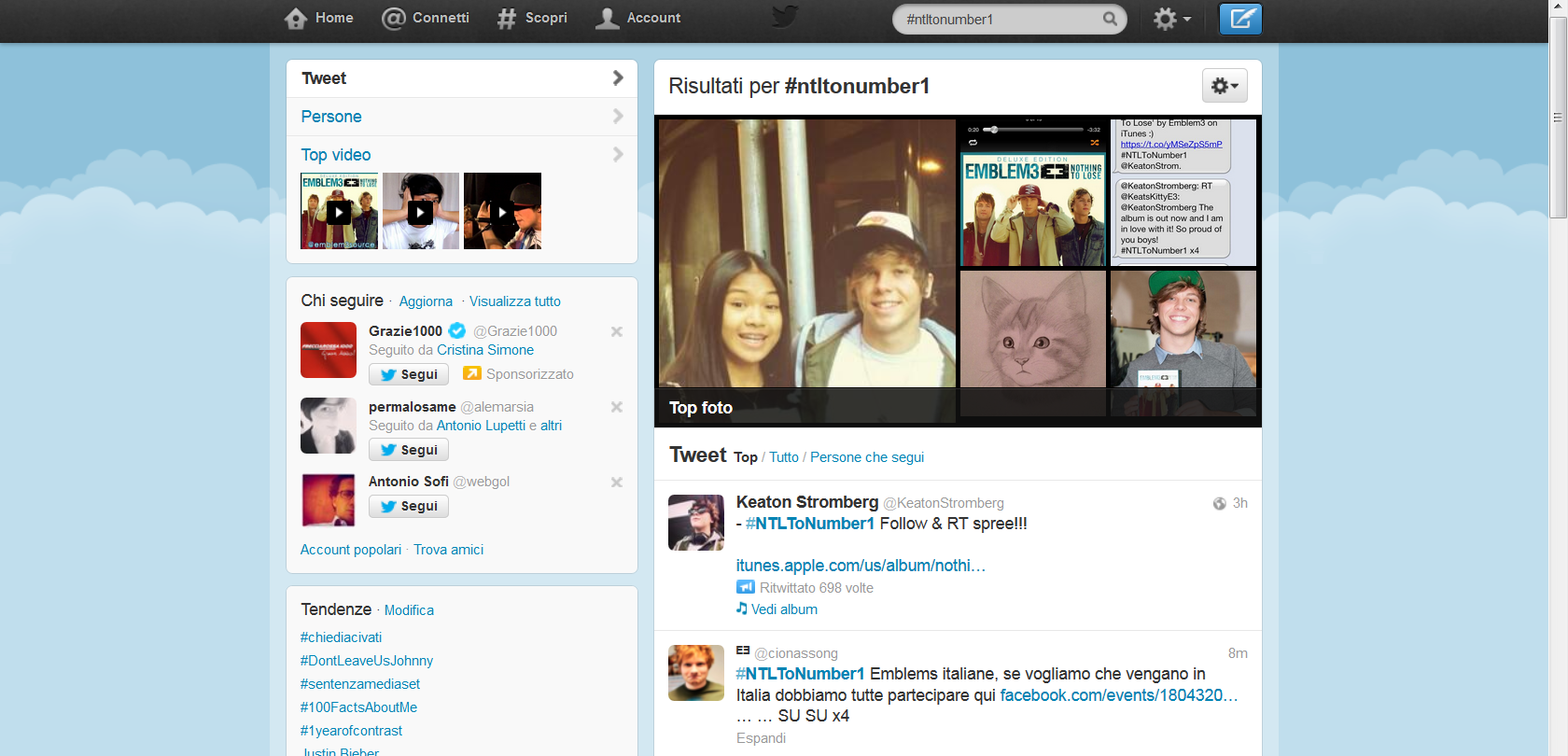The width and height of the screenshot is (1568, 756).
Task: Open the top bar settings gear dropdown
Action: point(1172,19)
